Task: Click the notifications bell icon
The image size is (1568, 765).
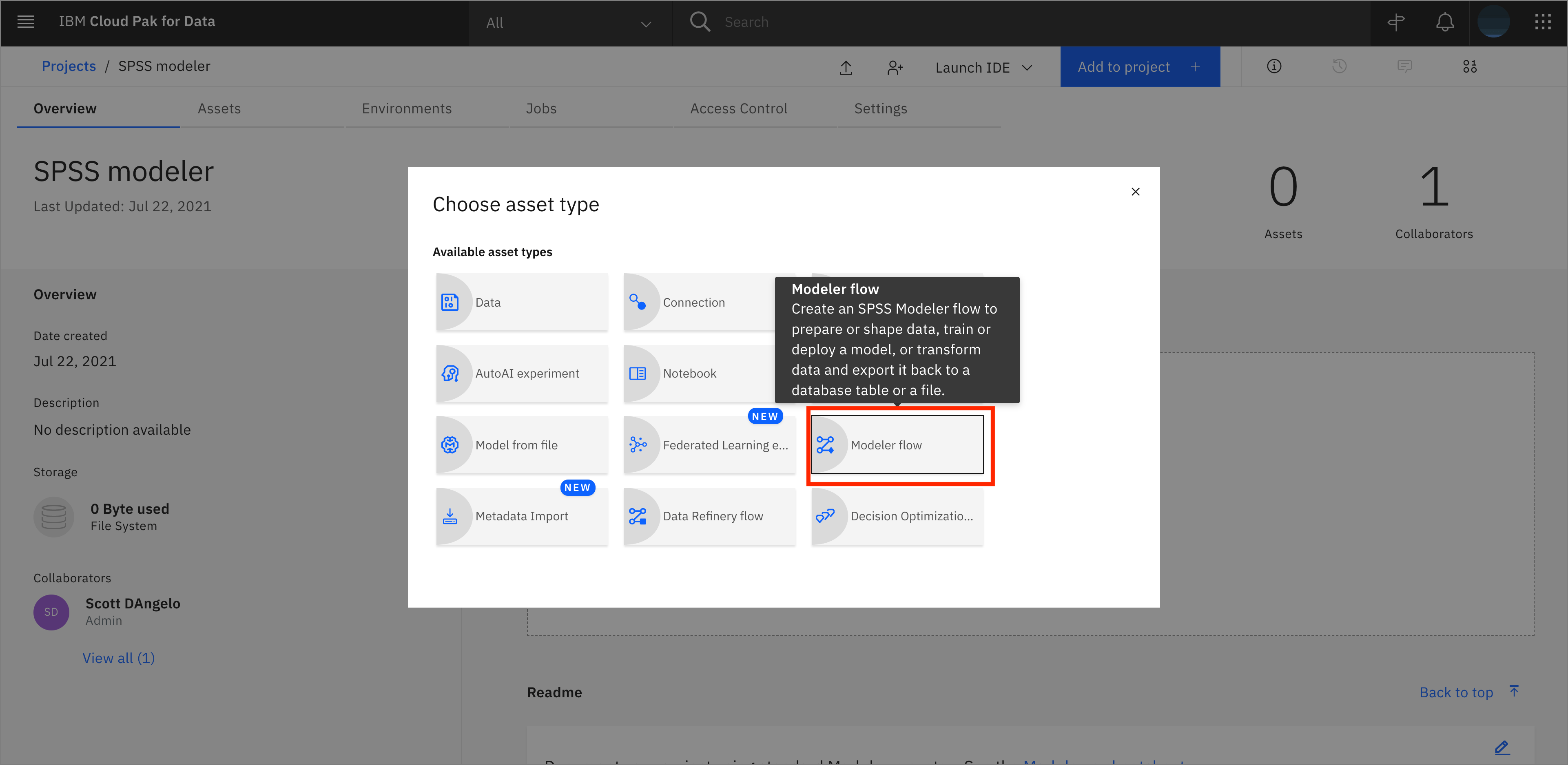Action: click(x=1444, y=22)
